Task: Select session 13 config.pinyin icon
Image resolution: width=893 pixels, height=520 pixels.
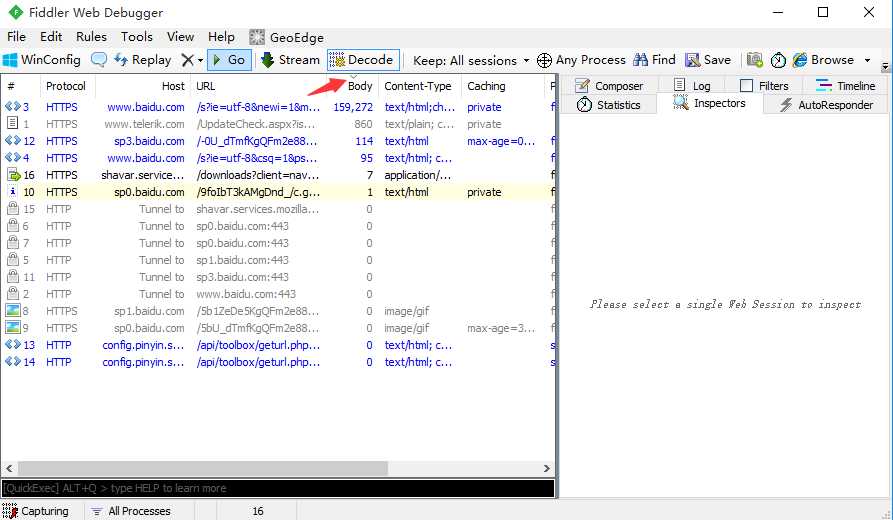Action: click(13, 345)
